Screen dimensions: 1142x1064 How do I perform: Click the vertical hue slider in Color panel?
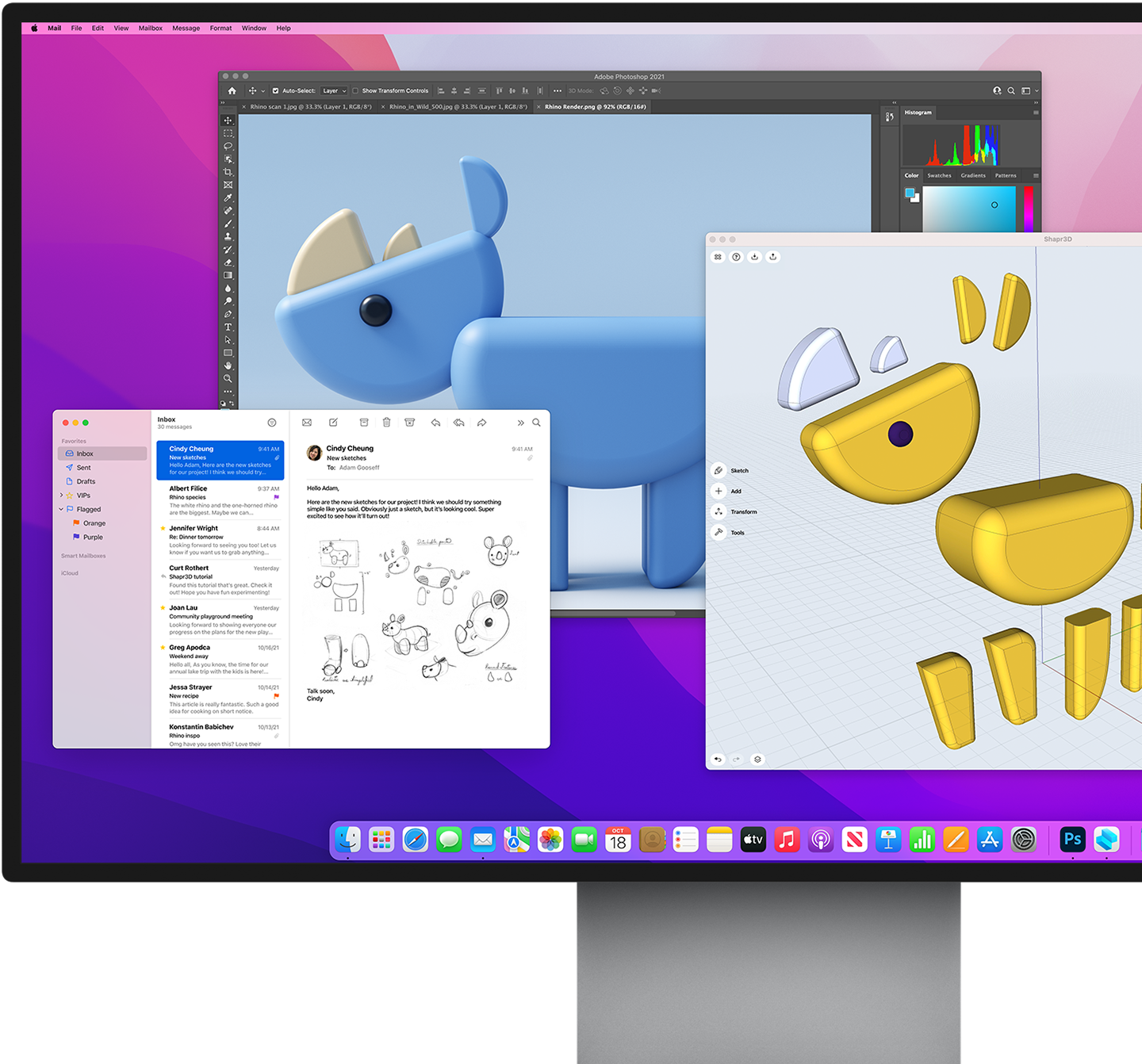tap(1028, 209)
